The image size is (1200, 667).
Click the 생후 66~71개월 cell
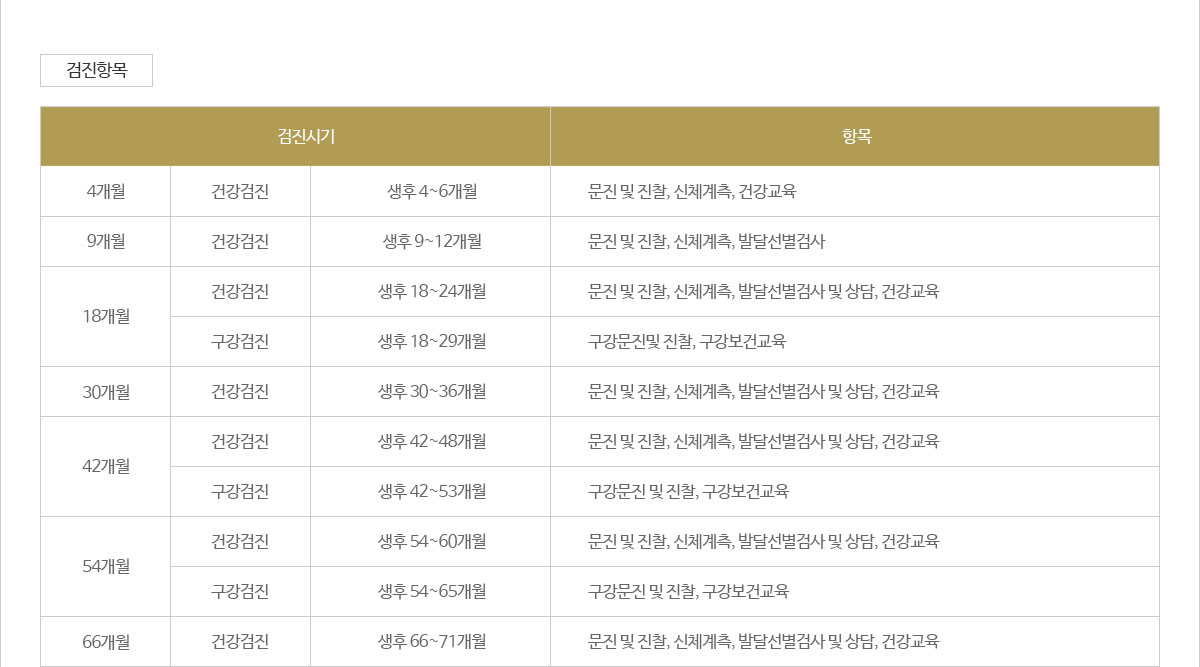[431, 642]
